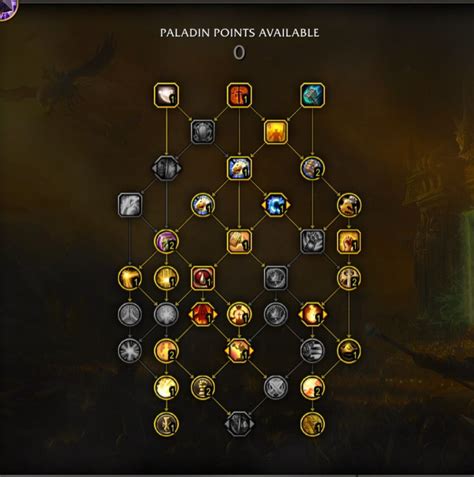This screenshot has width=474, height=477.
Task: Select the teal hammer talent icon
Action: pos(312,95)
